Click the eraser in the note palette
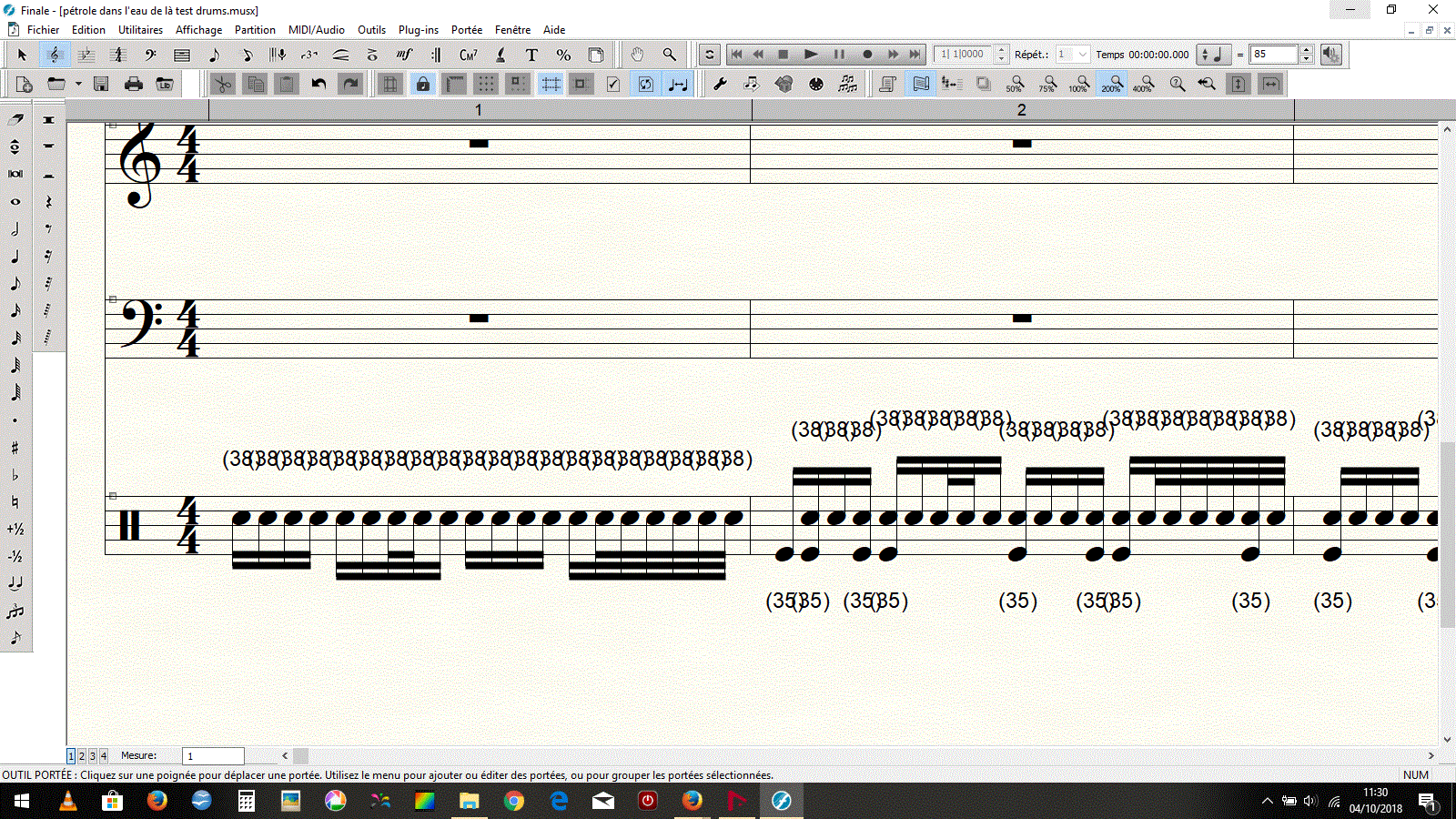 (15, 119)
